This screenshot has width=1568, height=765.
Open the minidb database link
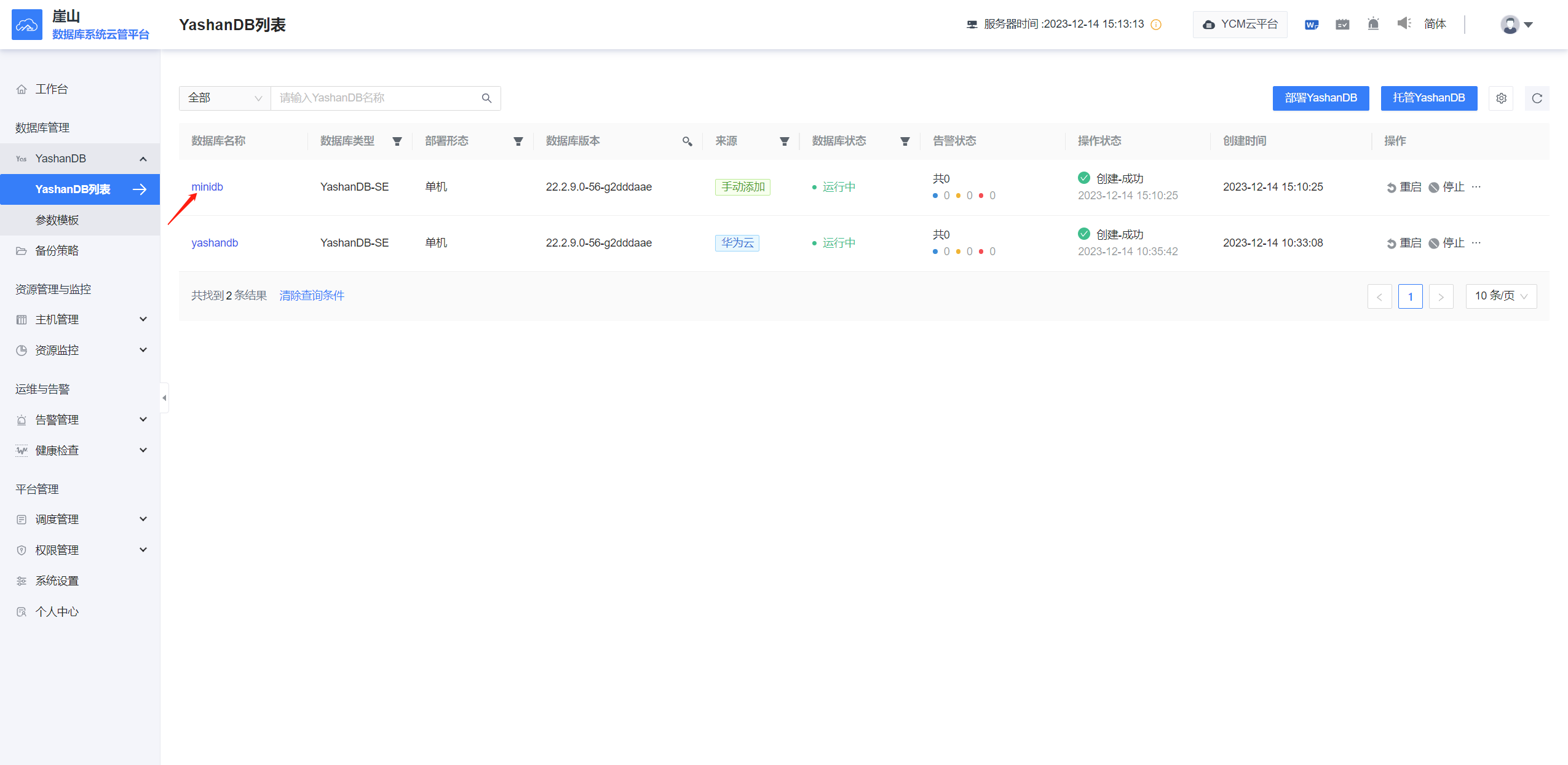pyautogui.click(x=207, y=187)
